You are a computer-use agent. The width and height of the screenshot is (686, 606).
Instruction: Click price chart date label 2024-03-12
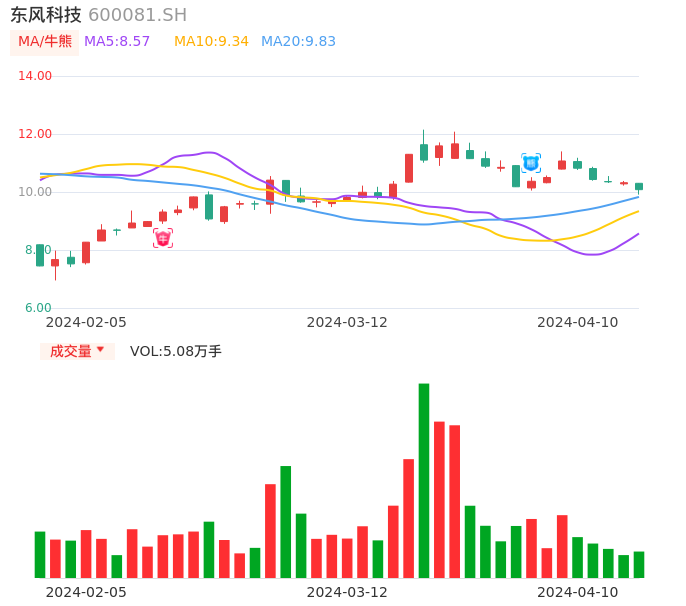[x=347, y=322]
